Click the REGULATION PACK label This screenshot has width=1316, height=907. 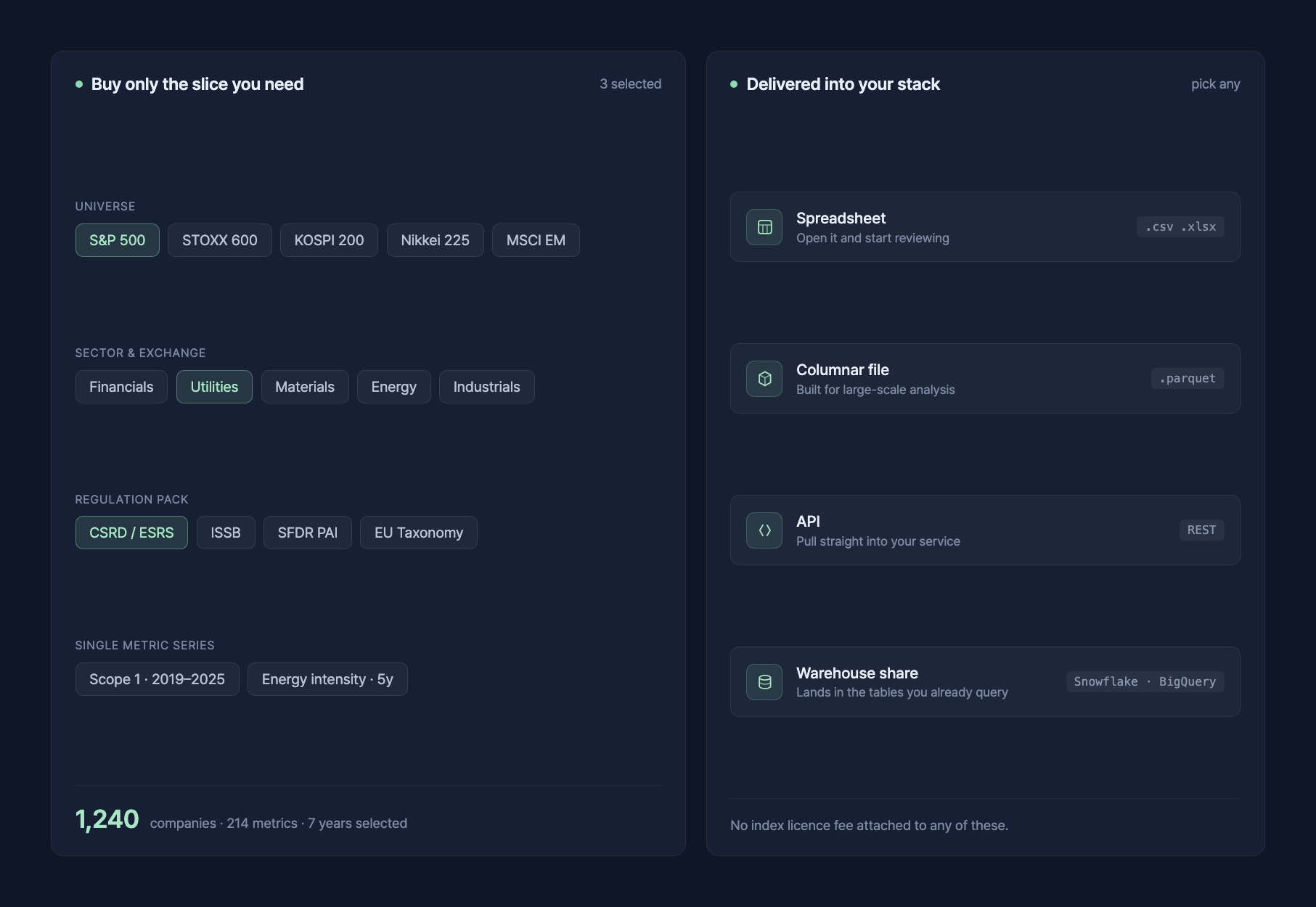132,500
